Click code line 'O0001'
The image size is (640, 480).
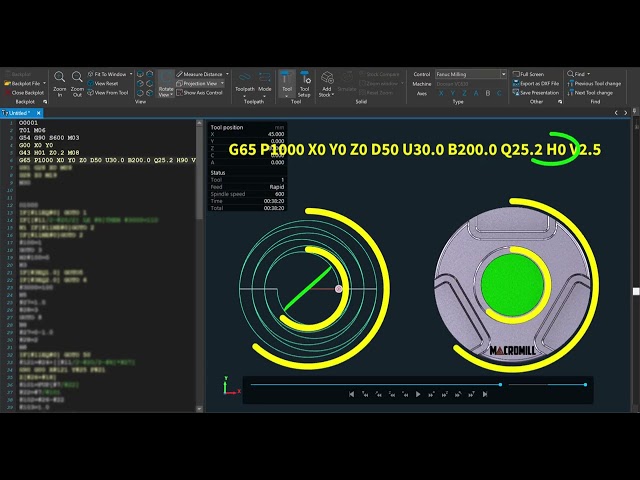(x=28, y=123)
